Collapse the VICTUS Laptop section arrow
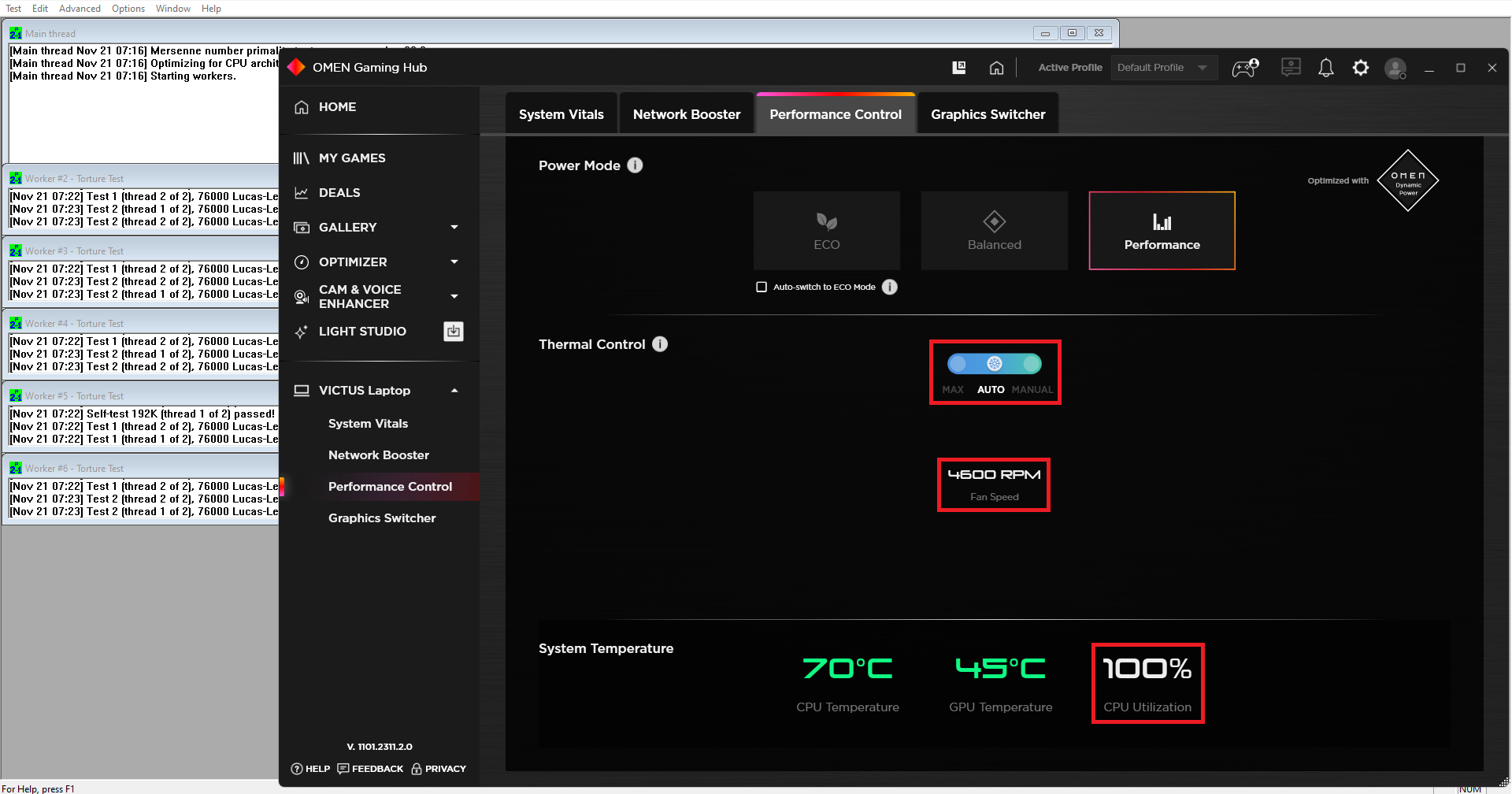This screenshot has width=1512, height=794. pyautogui.click(x=454, y=391)
